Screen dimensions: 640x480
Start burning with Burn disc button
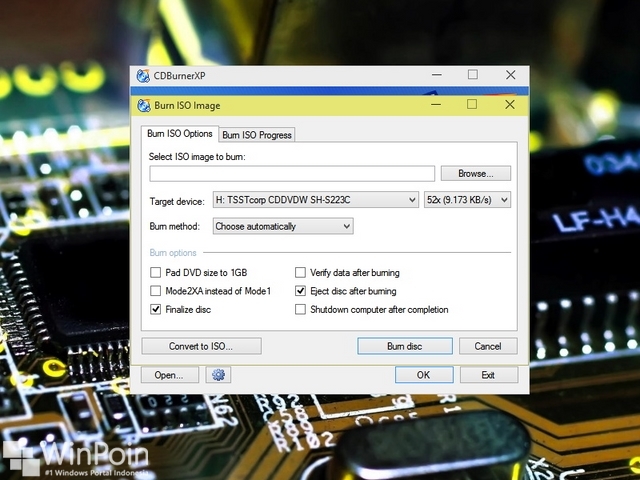coord(405,346)
